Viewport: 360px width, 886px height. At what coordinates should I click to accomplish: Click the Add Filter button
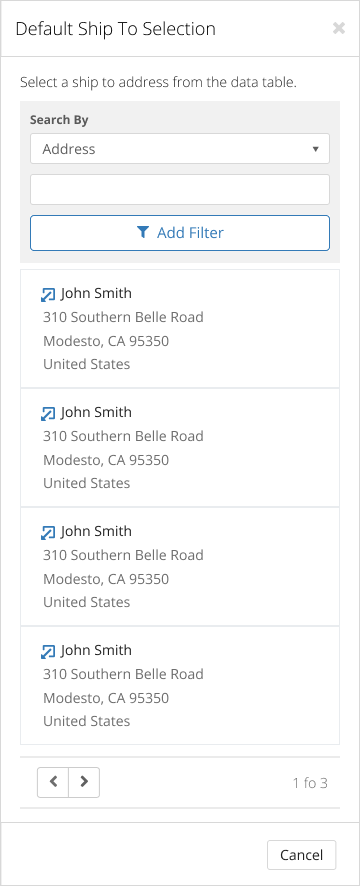tap(180, 233)
